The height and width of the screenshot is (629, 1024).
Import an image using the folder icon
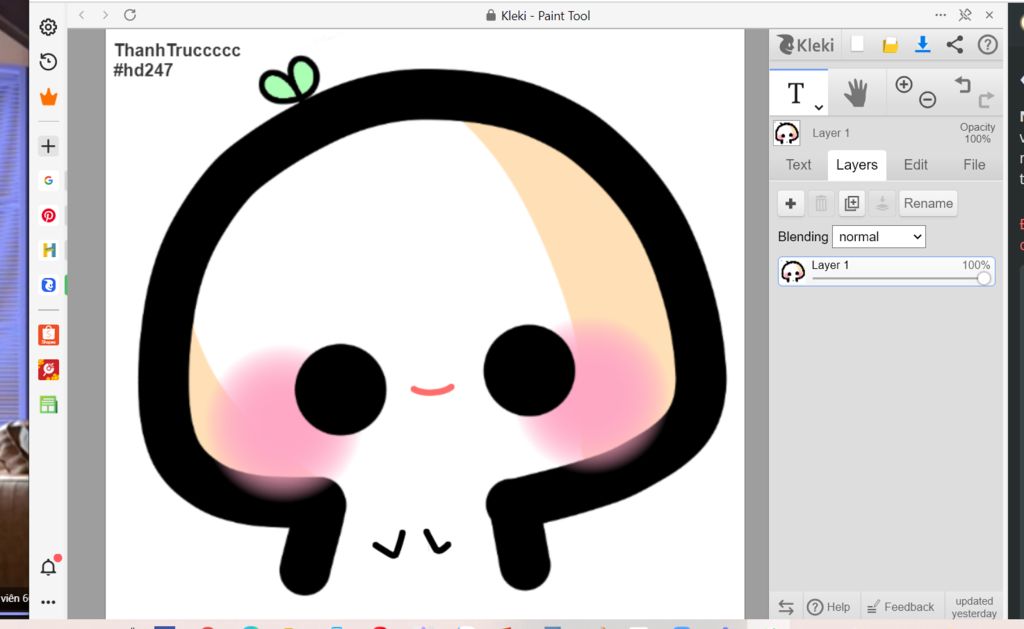tap(890, 44)
